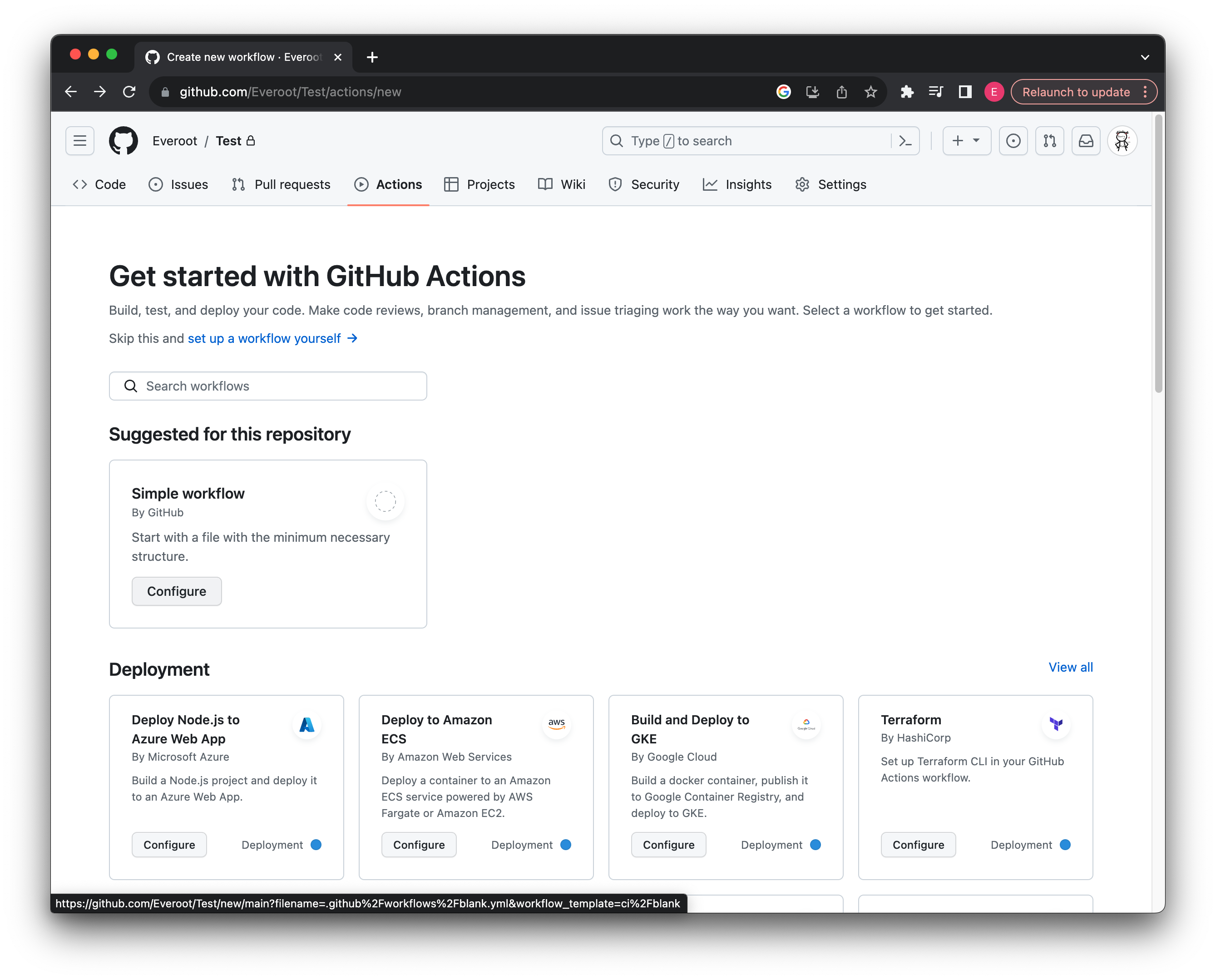Open pull requests icon in header
Screen dimensions: 1216x980
coord(1049,141)
